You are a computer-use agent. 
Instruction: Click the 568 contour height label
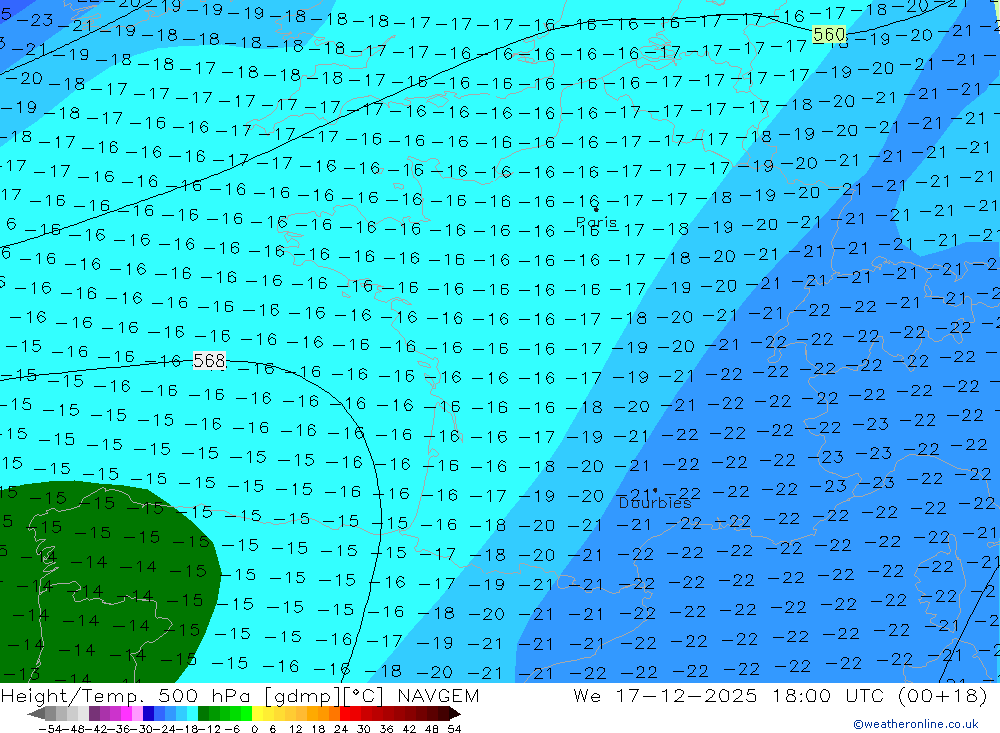[209, 361]
